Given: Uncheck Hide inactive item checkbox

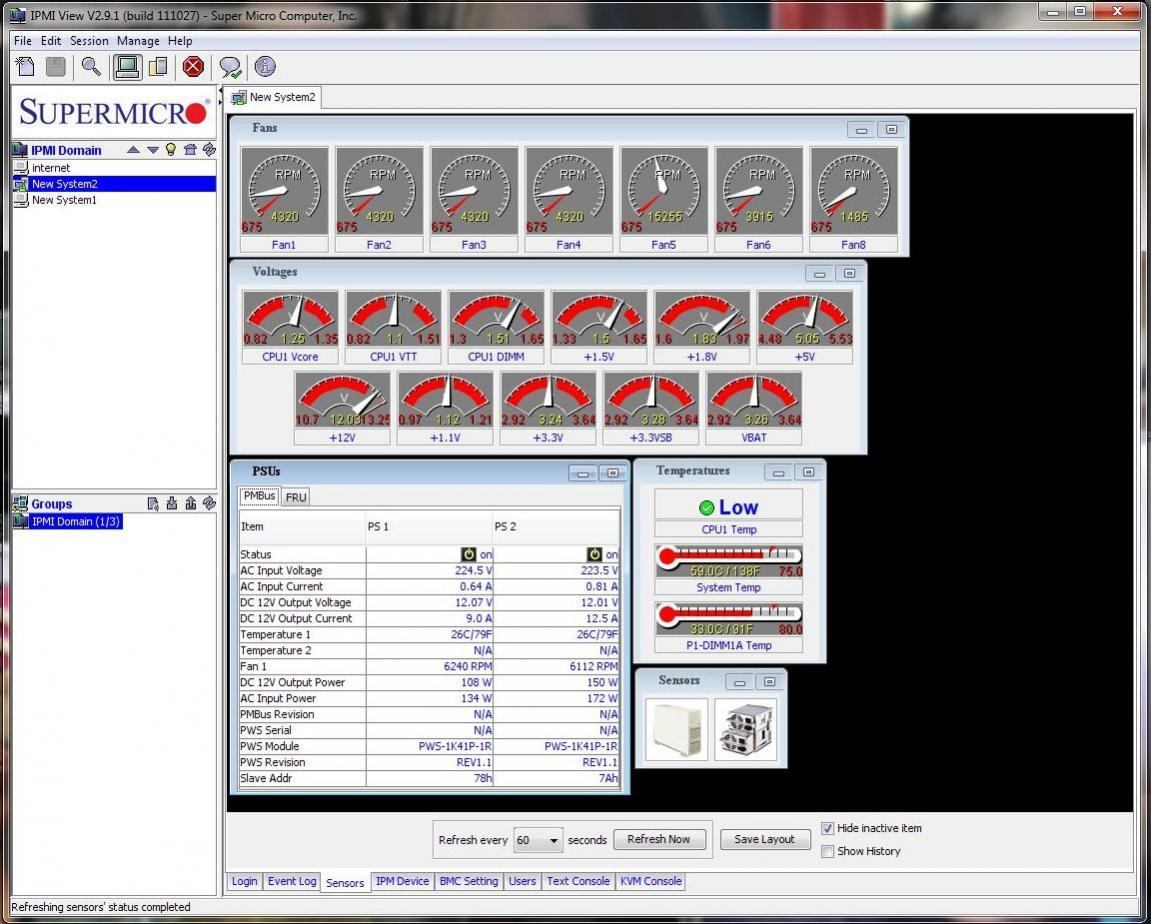Looking at the screenshot, I should (827, 829).
